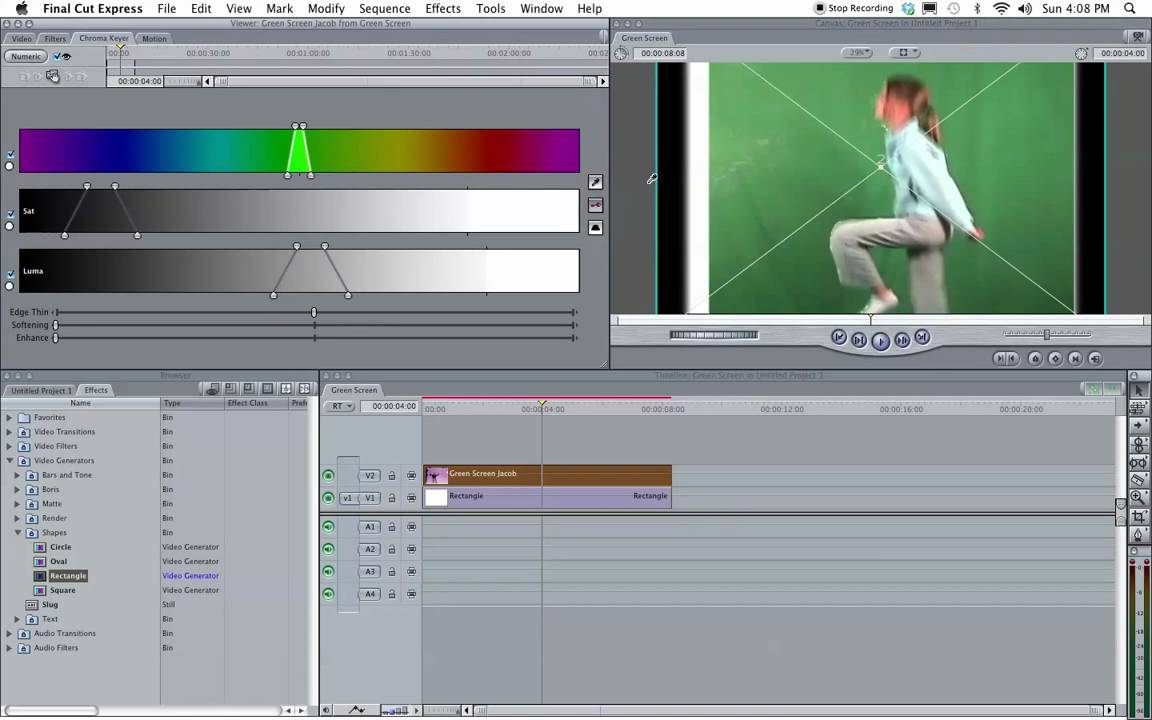
Task: Collapse the Video Generators bin
Action: tap(9, 461)
